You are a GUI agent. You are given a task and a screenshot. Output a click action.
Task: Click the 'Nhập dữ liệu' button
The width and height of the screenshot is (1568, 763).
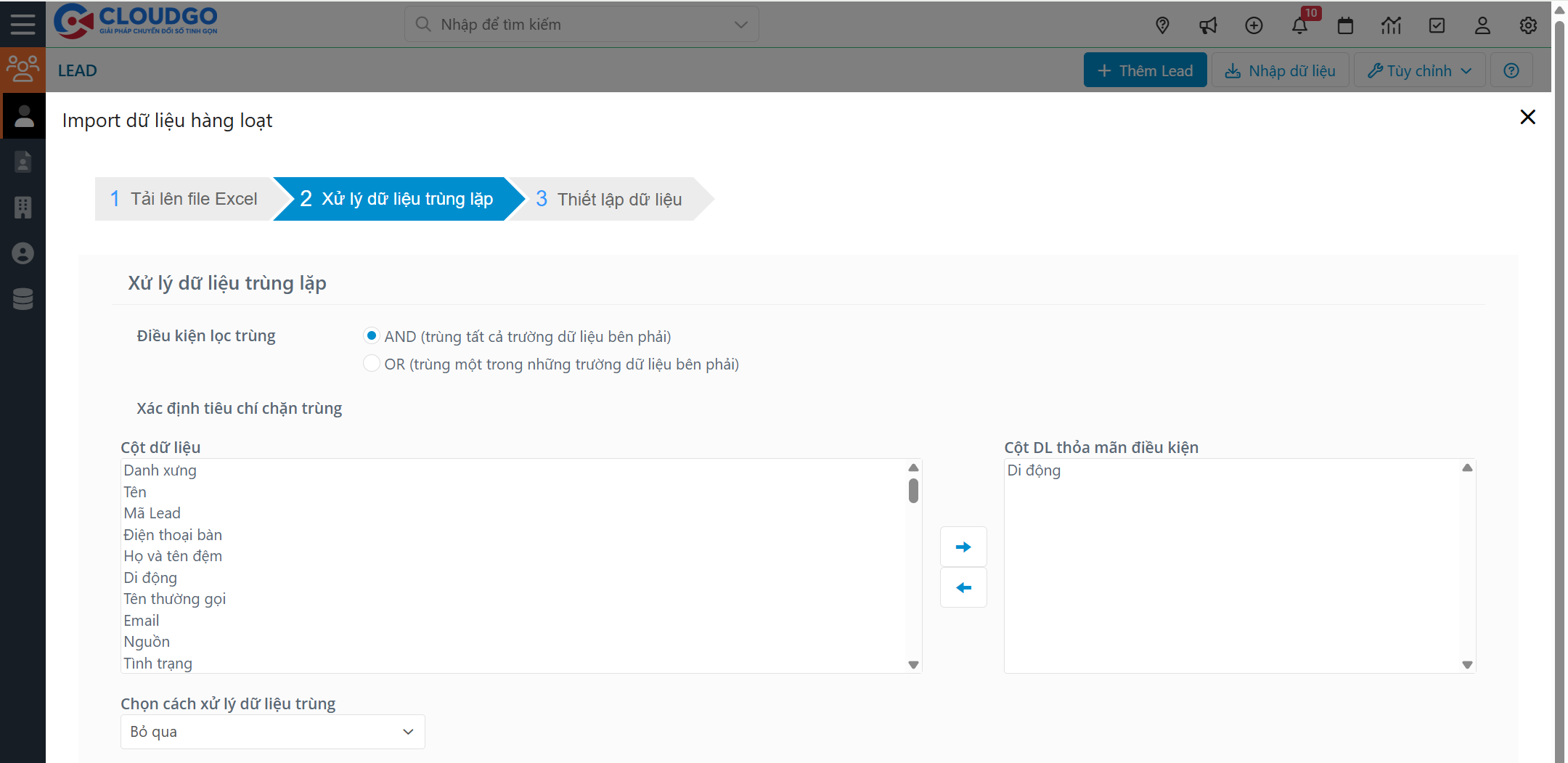tap(1281, 70)
